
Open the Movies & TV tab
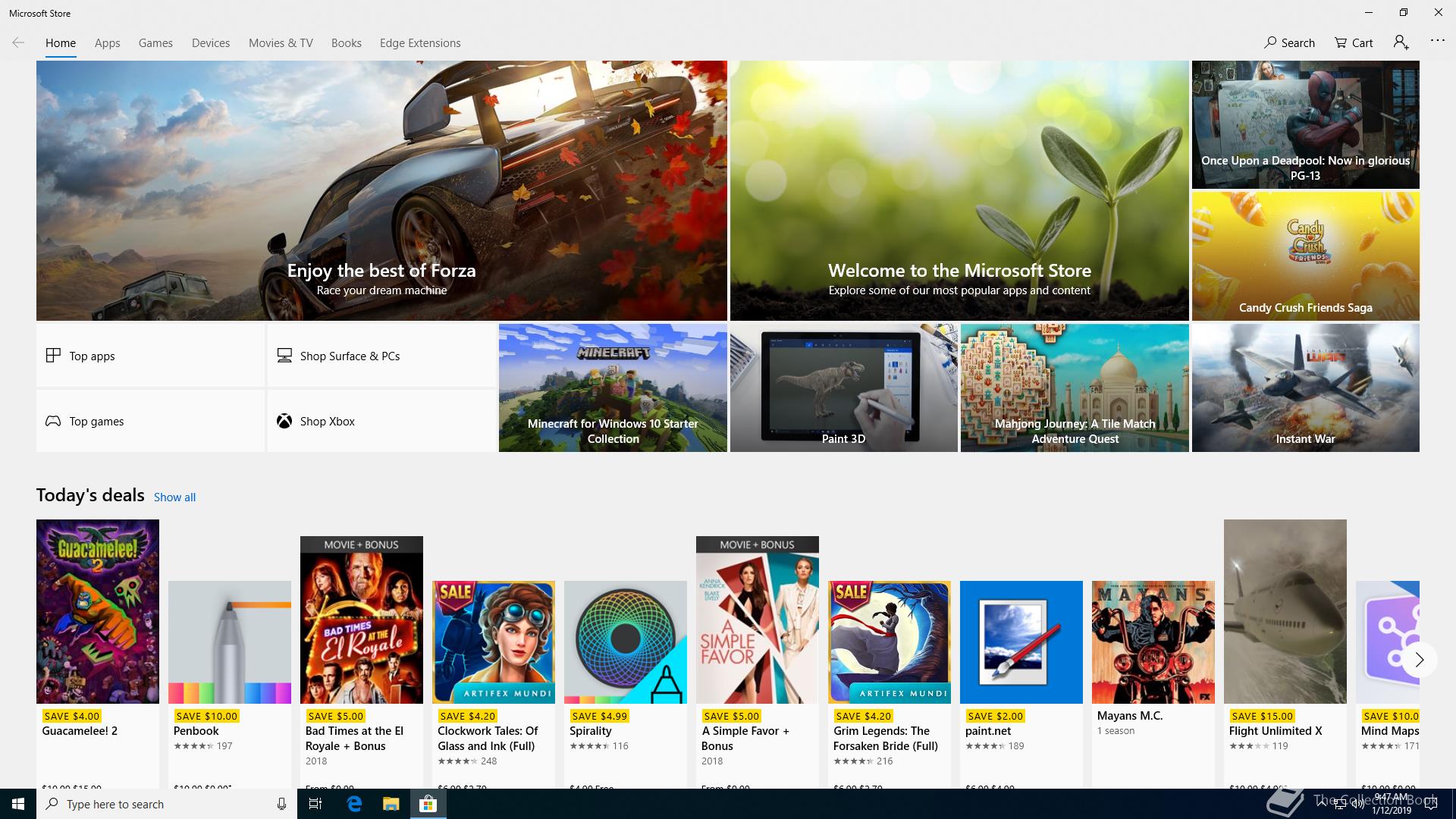click(x=281, y=43)
